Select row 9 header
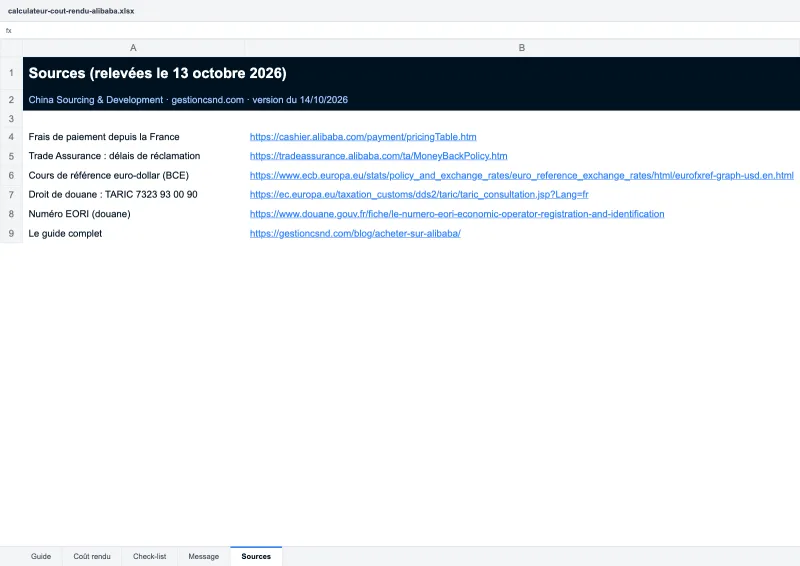Image resolution: width=800 pixels, height=566 pixels. coord(11,233)
